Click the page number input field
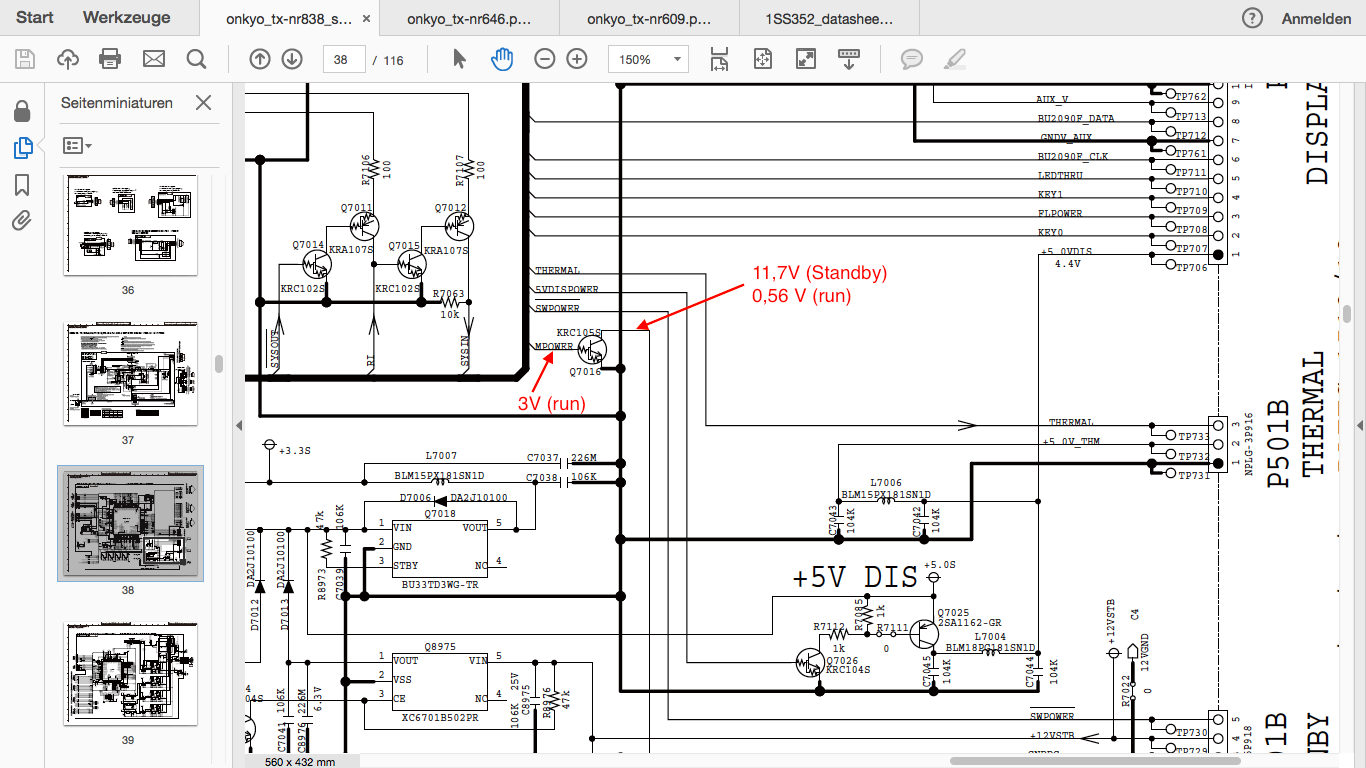This screenshot has height=768, width=1366. point(344,60)
